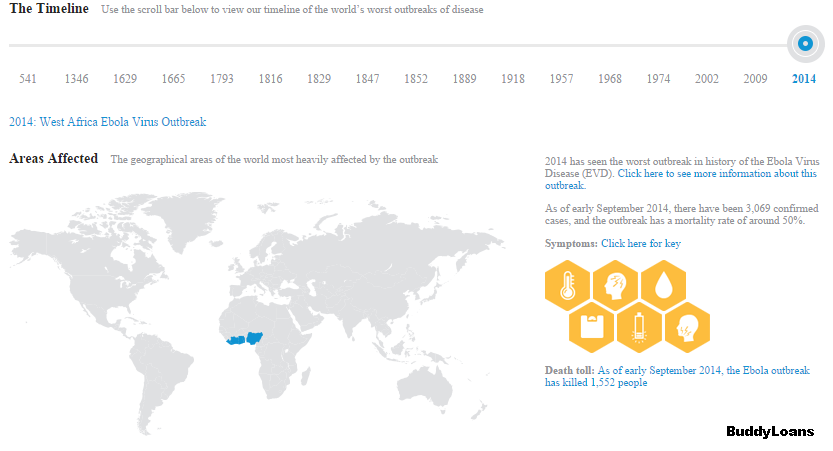Click the highlighted West Africa map region
The image size is (833, 451).
pos(243,340)
